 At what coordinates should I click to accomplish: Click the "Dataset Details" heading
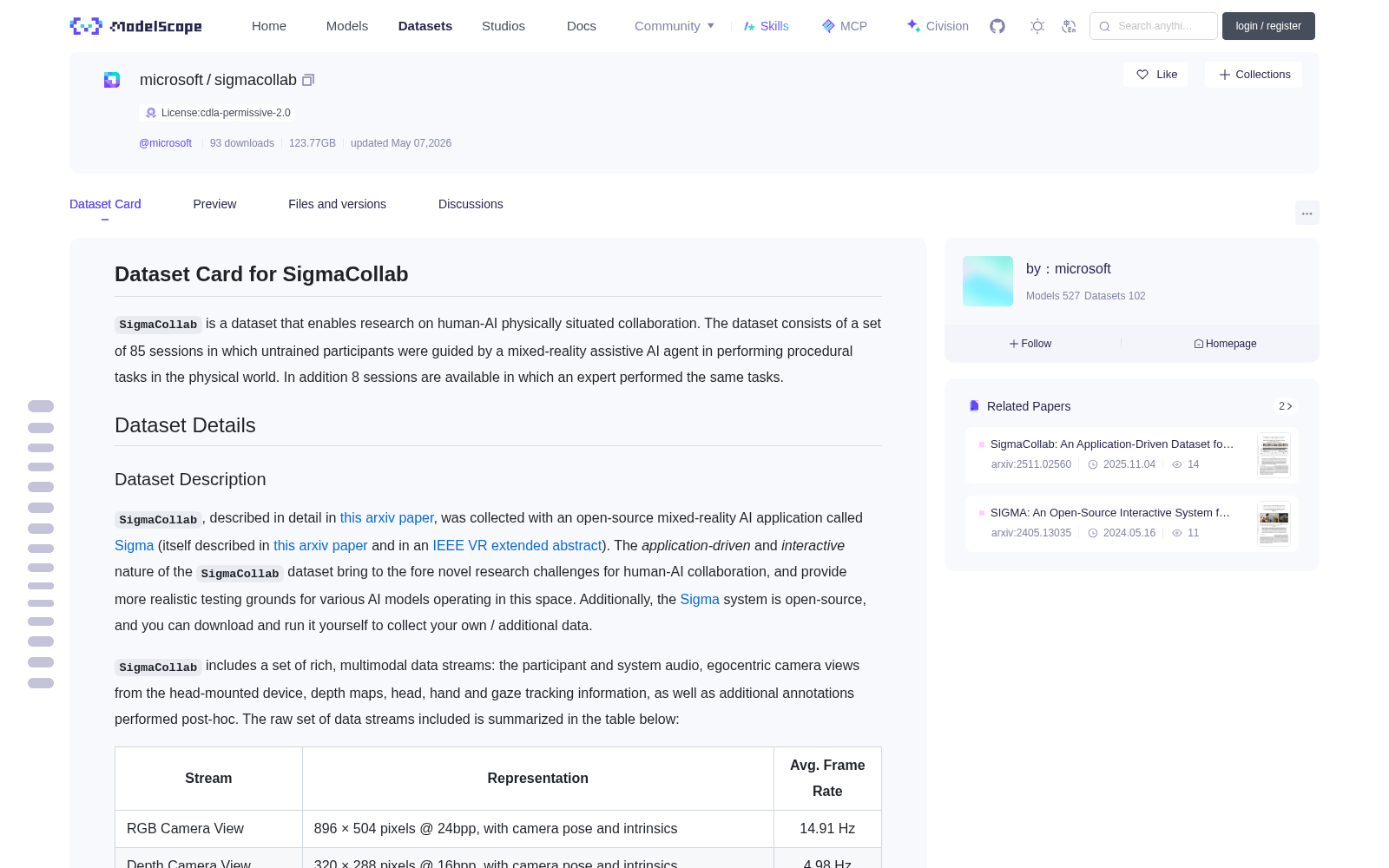pos(185,425)
